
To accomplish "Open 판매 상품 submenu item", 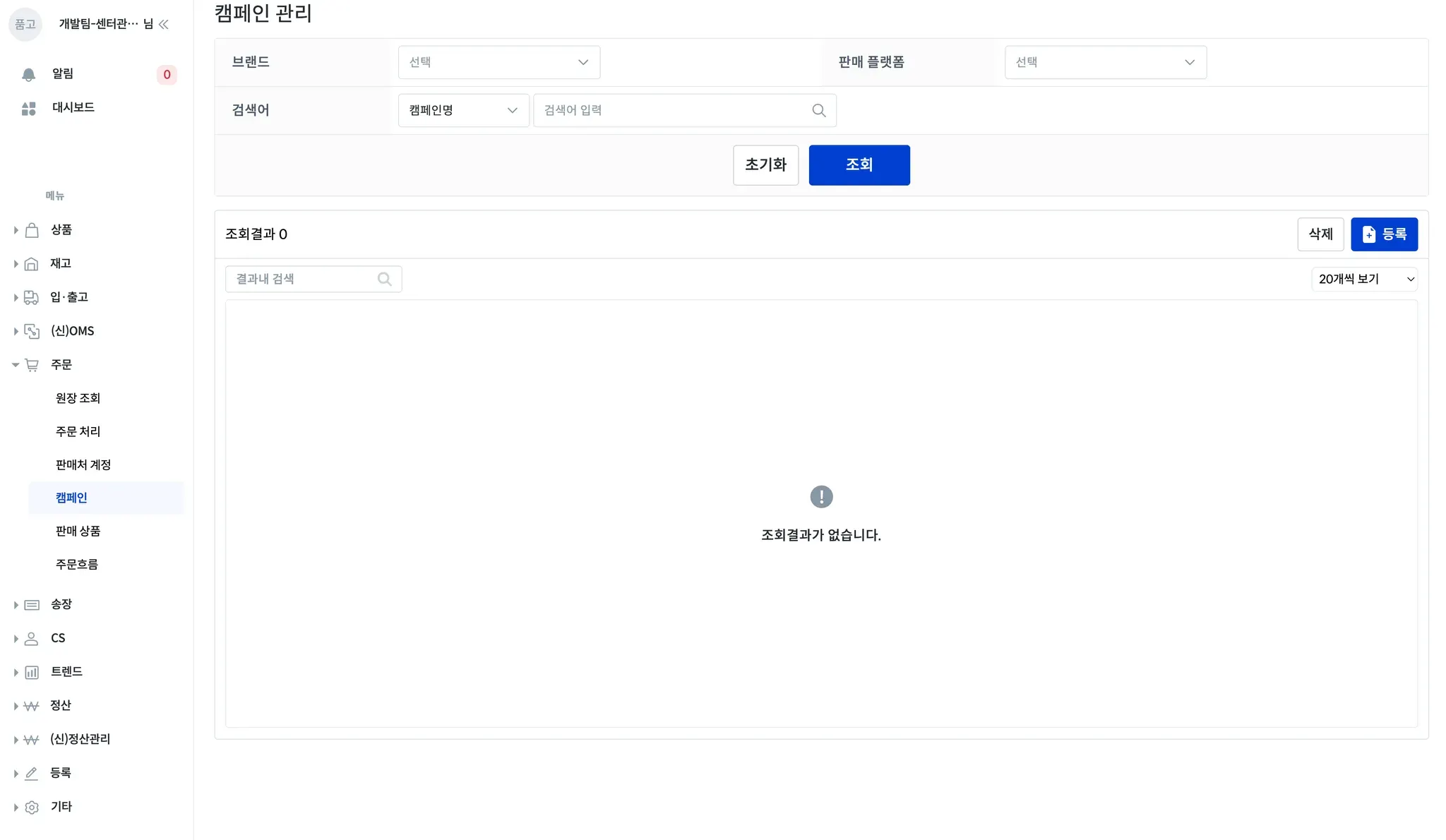I will [x=78, y=531].
